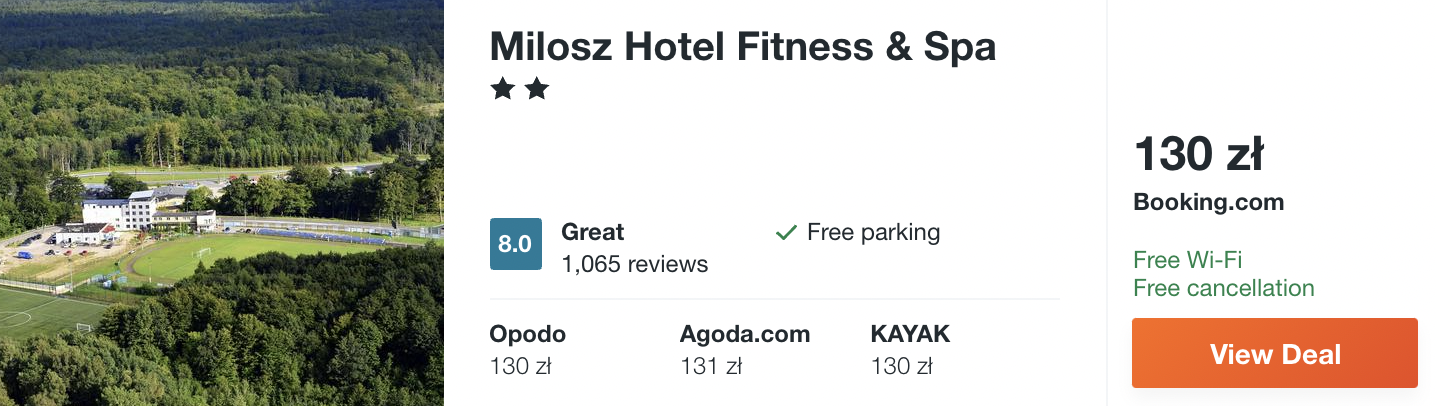Click the View Deal button
The image size is (1436, 406).
pyautogui.click(x=1275, y=353)
